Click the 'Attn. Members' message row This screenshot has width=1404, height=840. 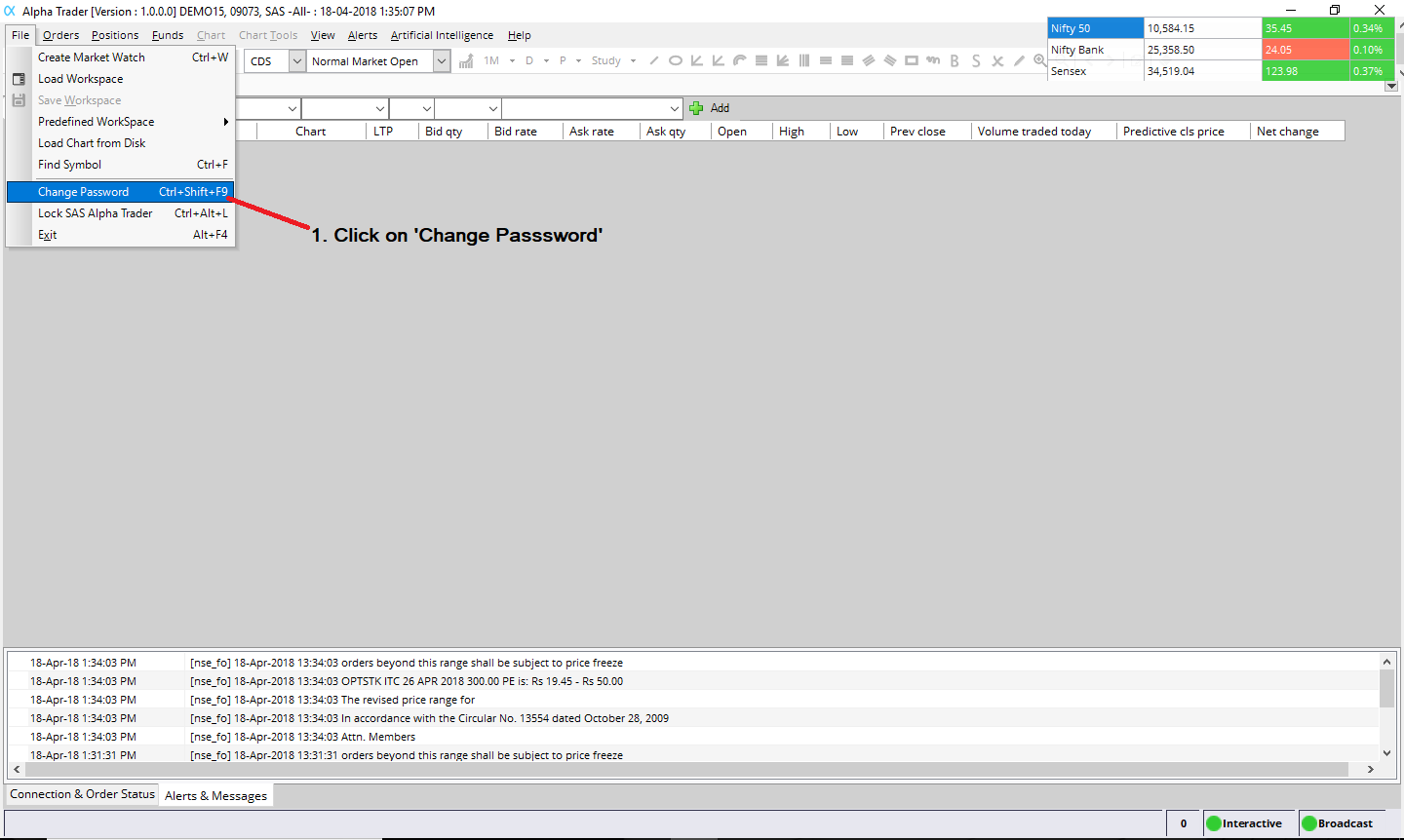click(693, 737)
